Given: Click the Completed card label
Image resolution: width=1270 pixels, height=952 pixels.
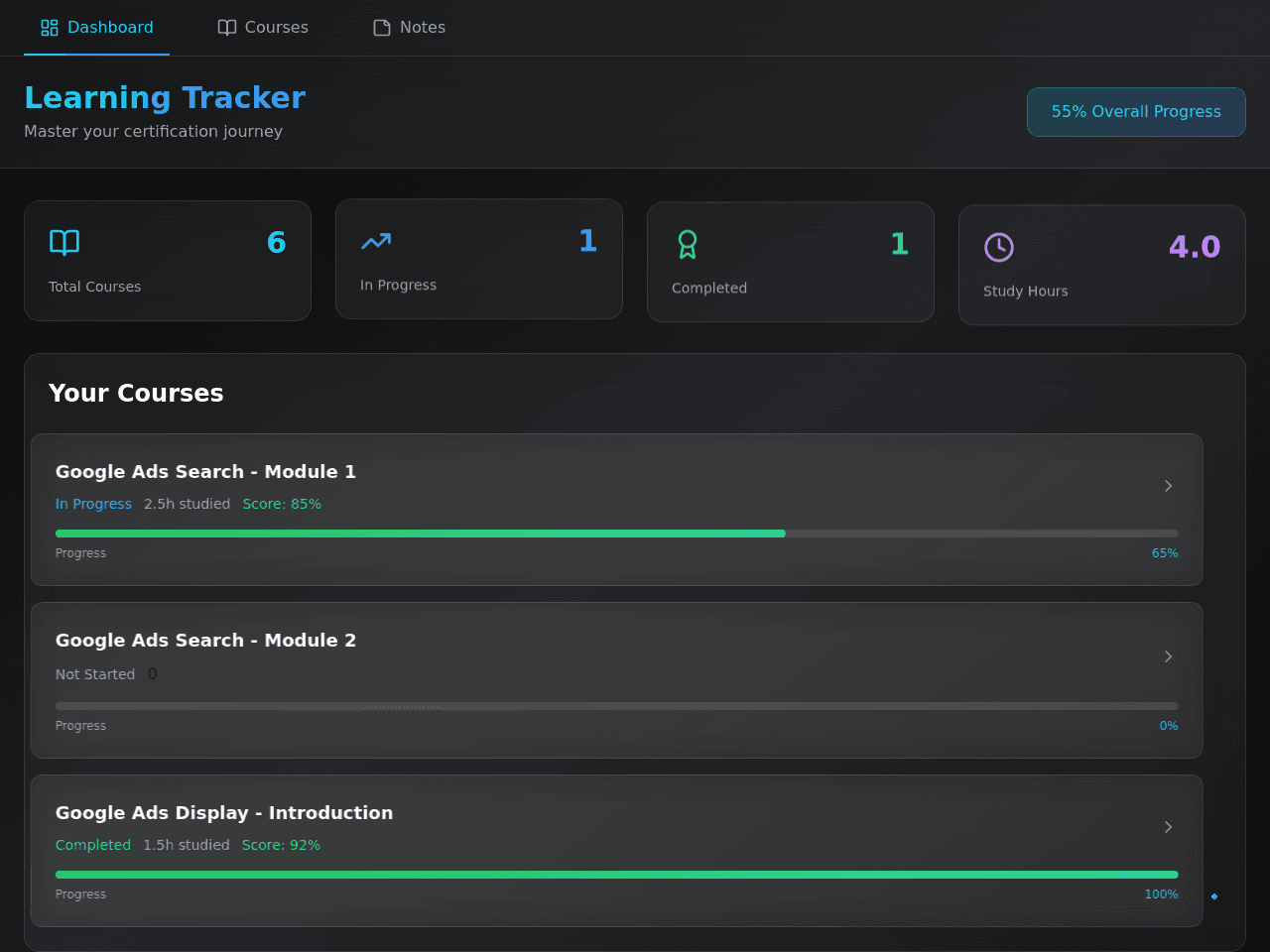Looking at the screenshot, I should coord(709,288).
